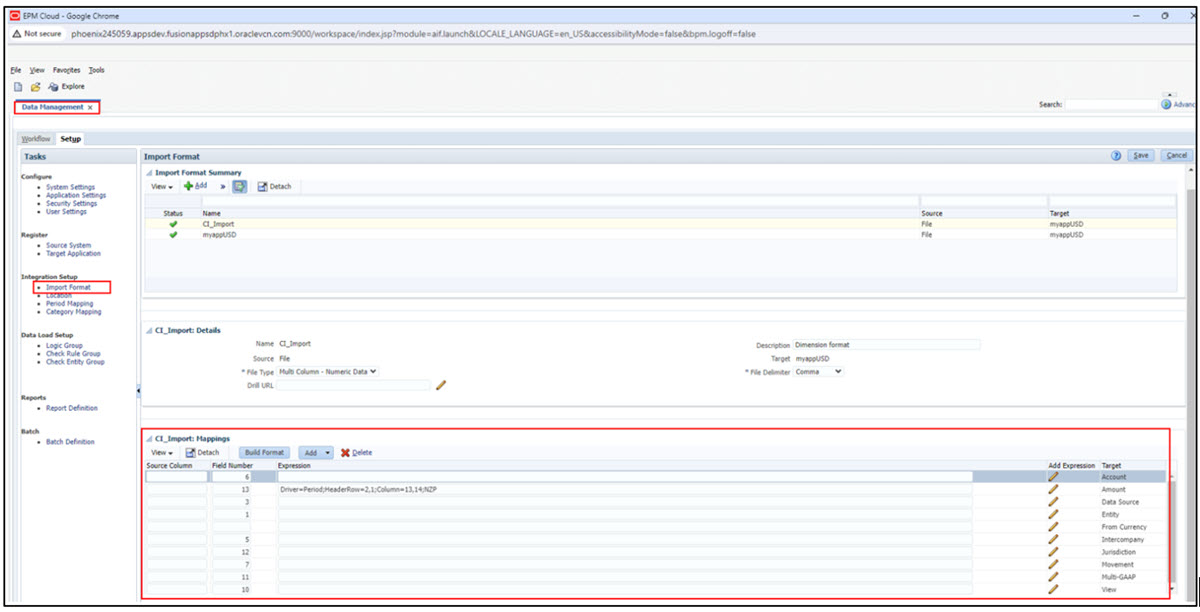The image size is (1200, 612).
Task: Open Report Definition link
Action: pos(72,408)
